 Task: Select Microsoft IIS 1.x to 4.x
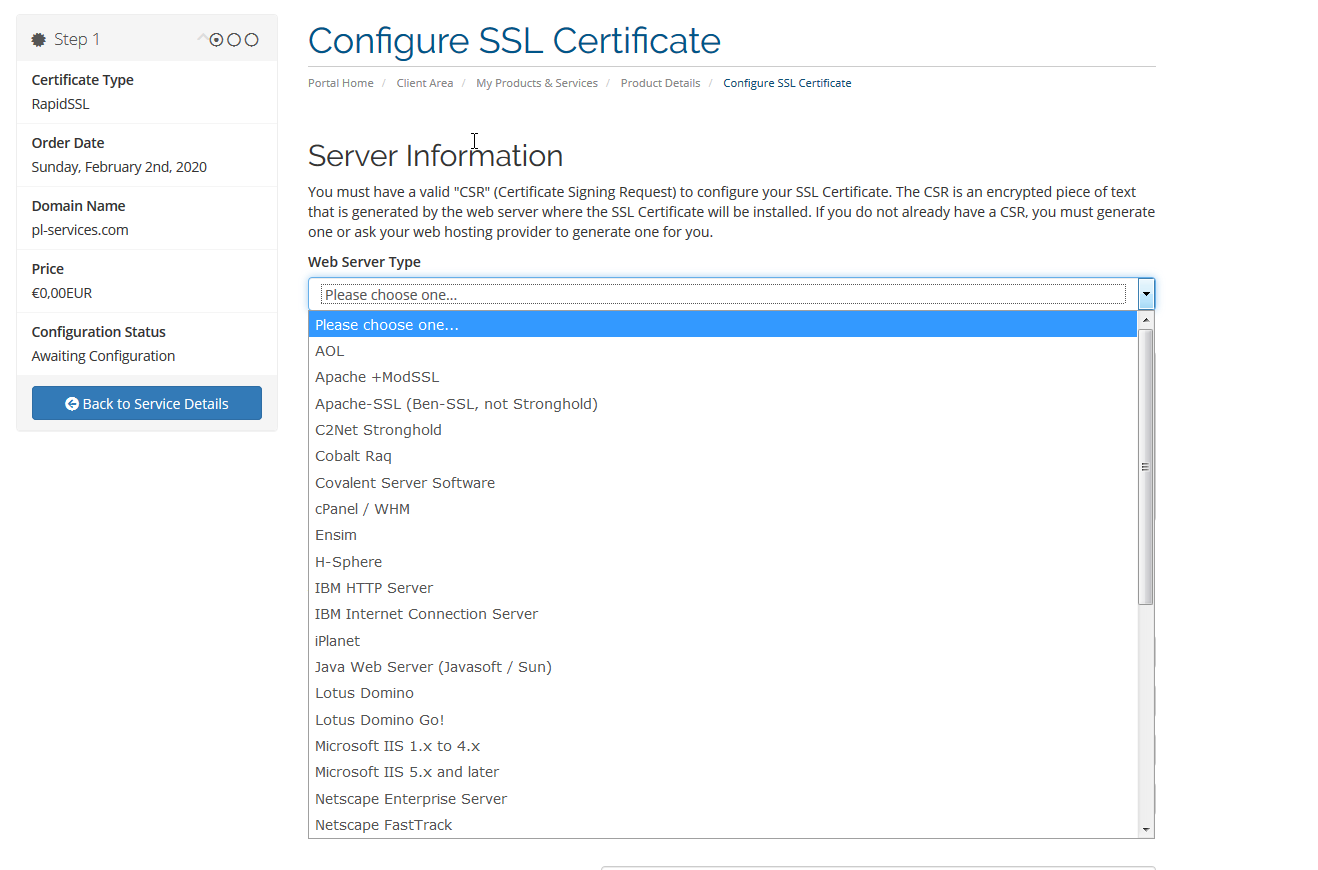click(x=723, y=746)
